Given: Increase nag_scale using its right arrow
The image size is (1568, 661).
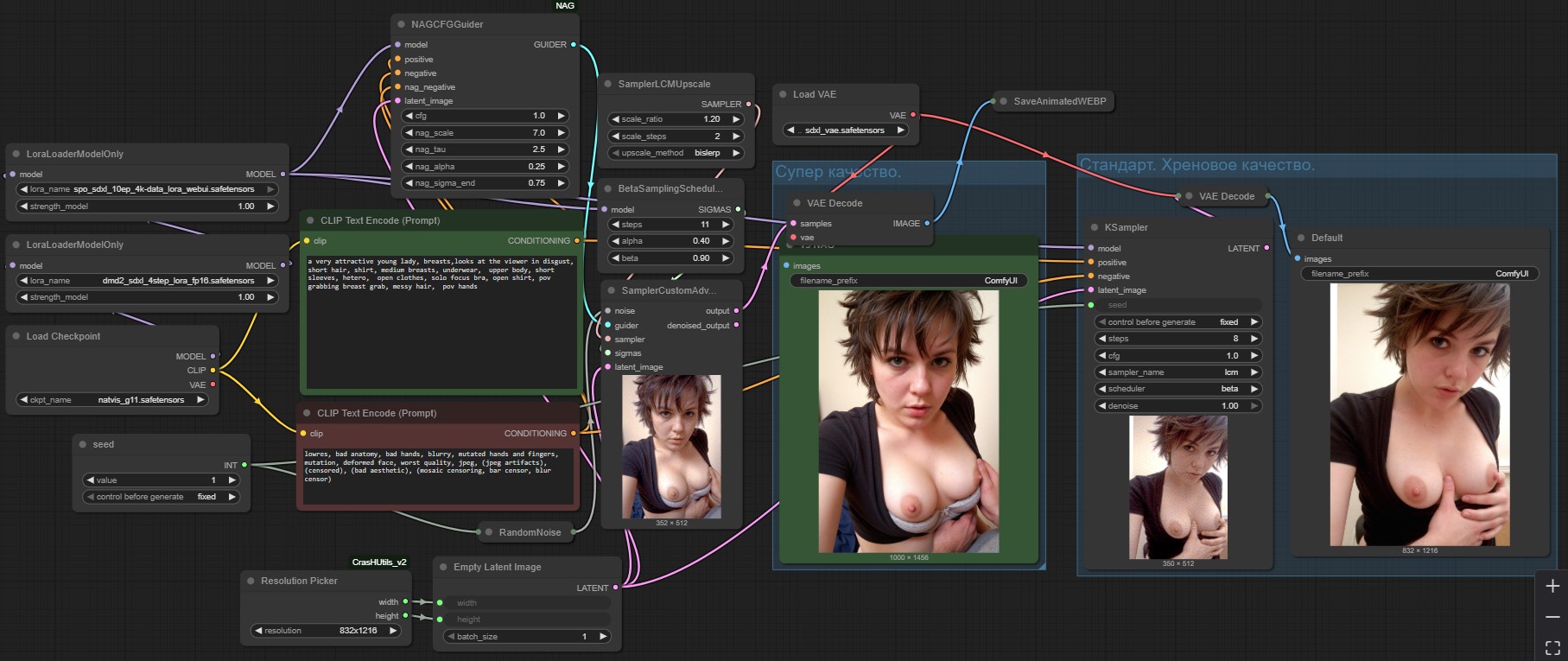Looking at the screenshot, I should (561, 133).
